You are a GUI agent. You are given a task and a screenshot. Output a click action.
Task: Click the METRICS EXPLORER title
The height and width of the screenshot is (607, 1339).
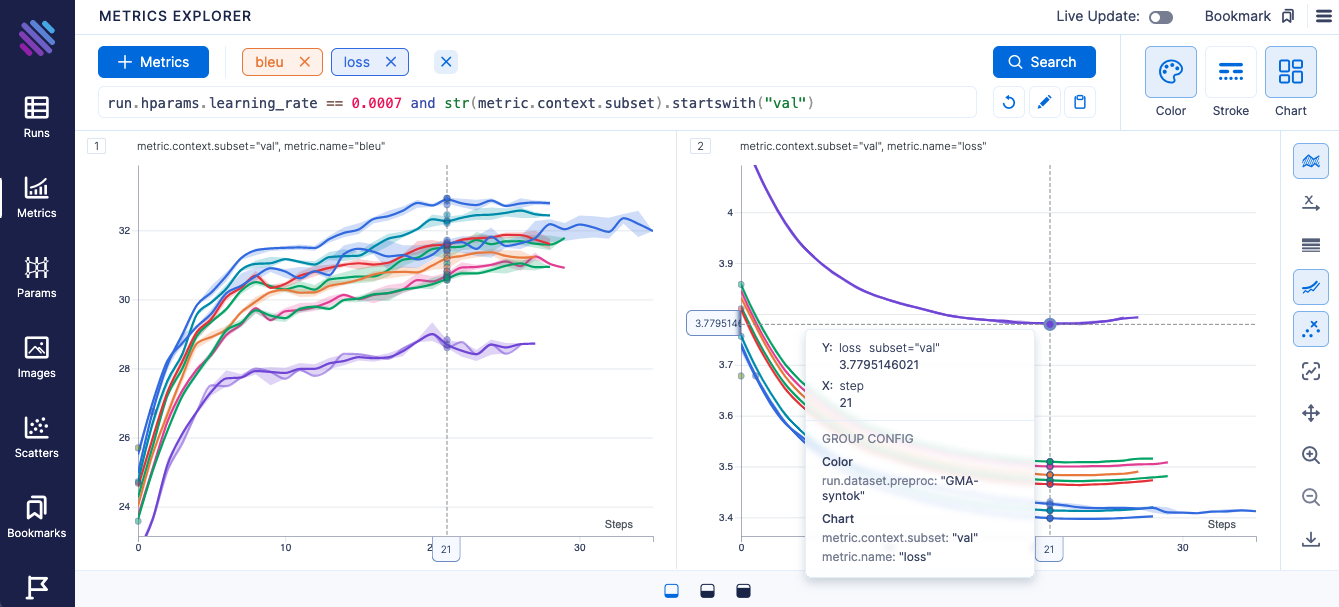[x=175, y=16]
